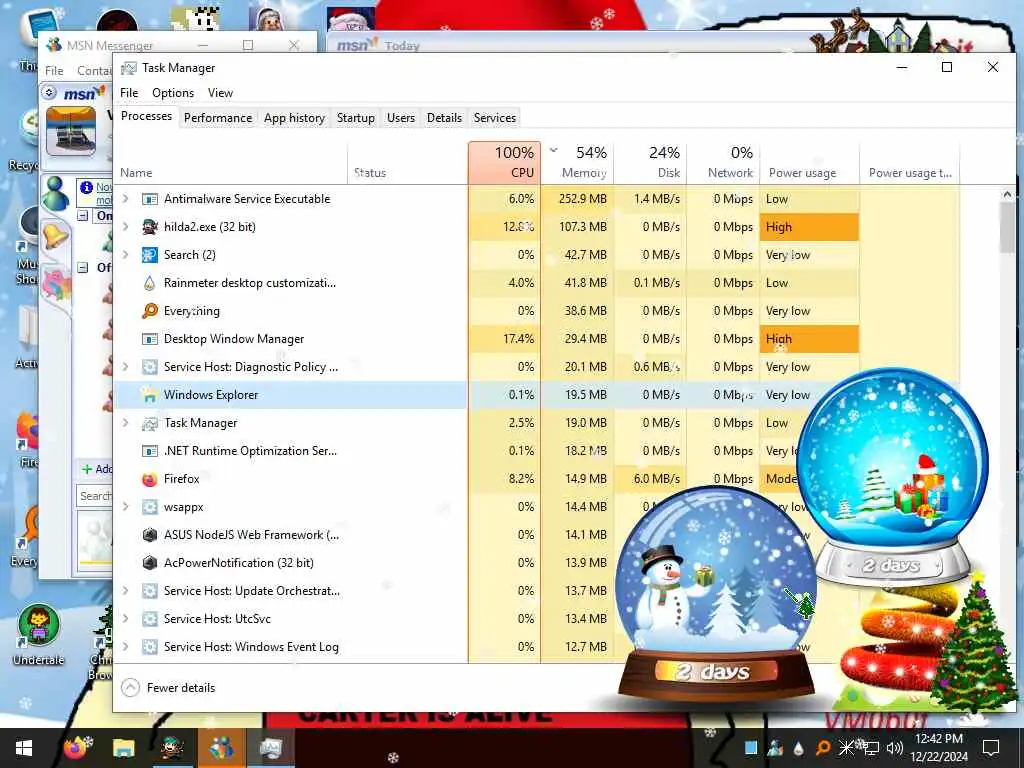Open the hilda character app on the taskbar
Image resolution: width=1024 pixels, height=768 pixels.
coord(172,748)
